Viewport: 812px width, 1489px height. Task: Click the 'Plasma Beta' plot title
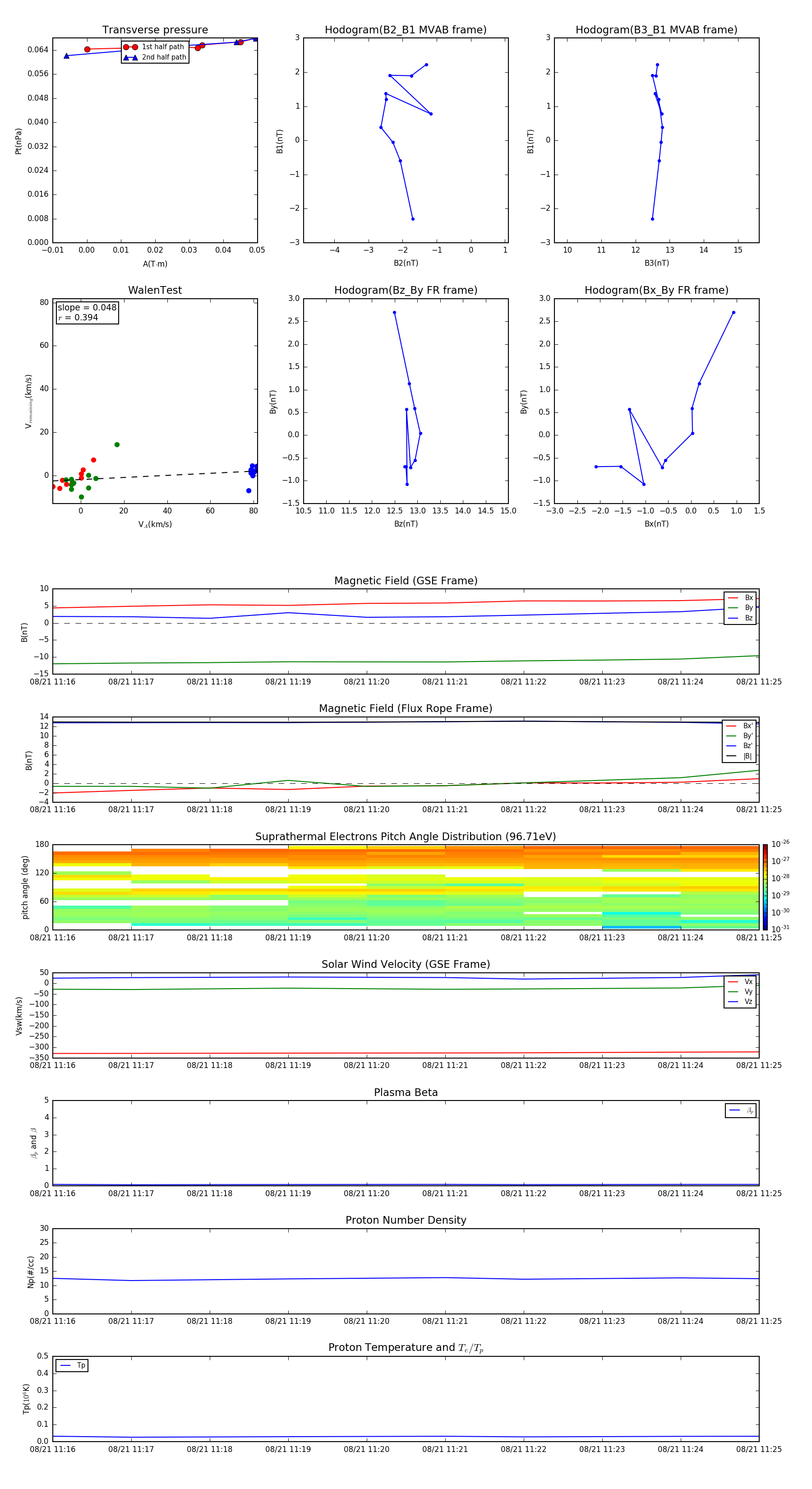(x=406, y=1092)
